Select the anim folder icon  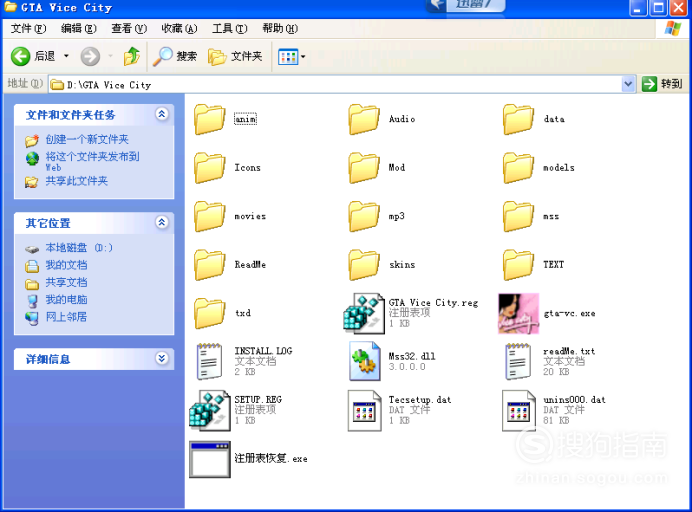[210, 119]
